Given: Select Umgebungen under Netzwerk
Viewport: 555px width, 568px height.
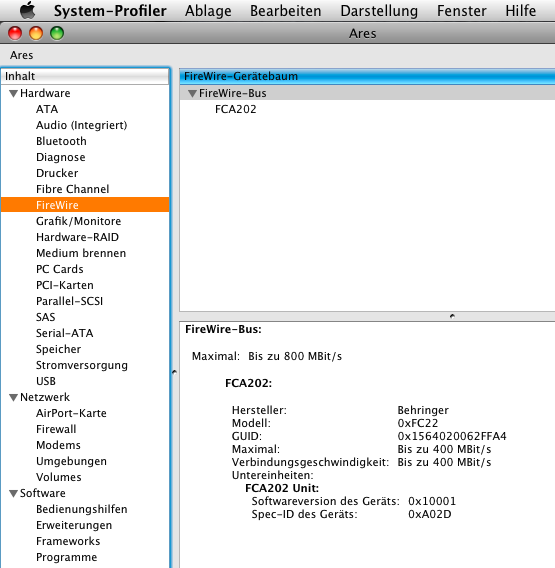Looking at the screenshot, I should 71,461.
